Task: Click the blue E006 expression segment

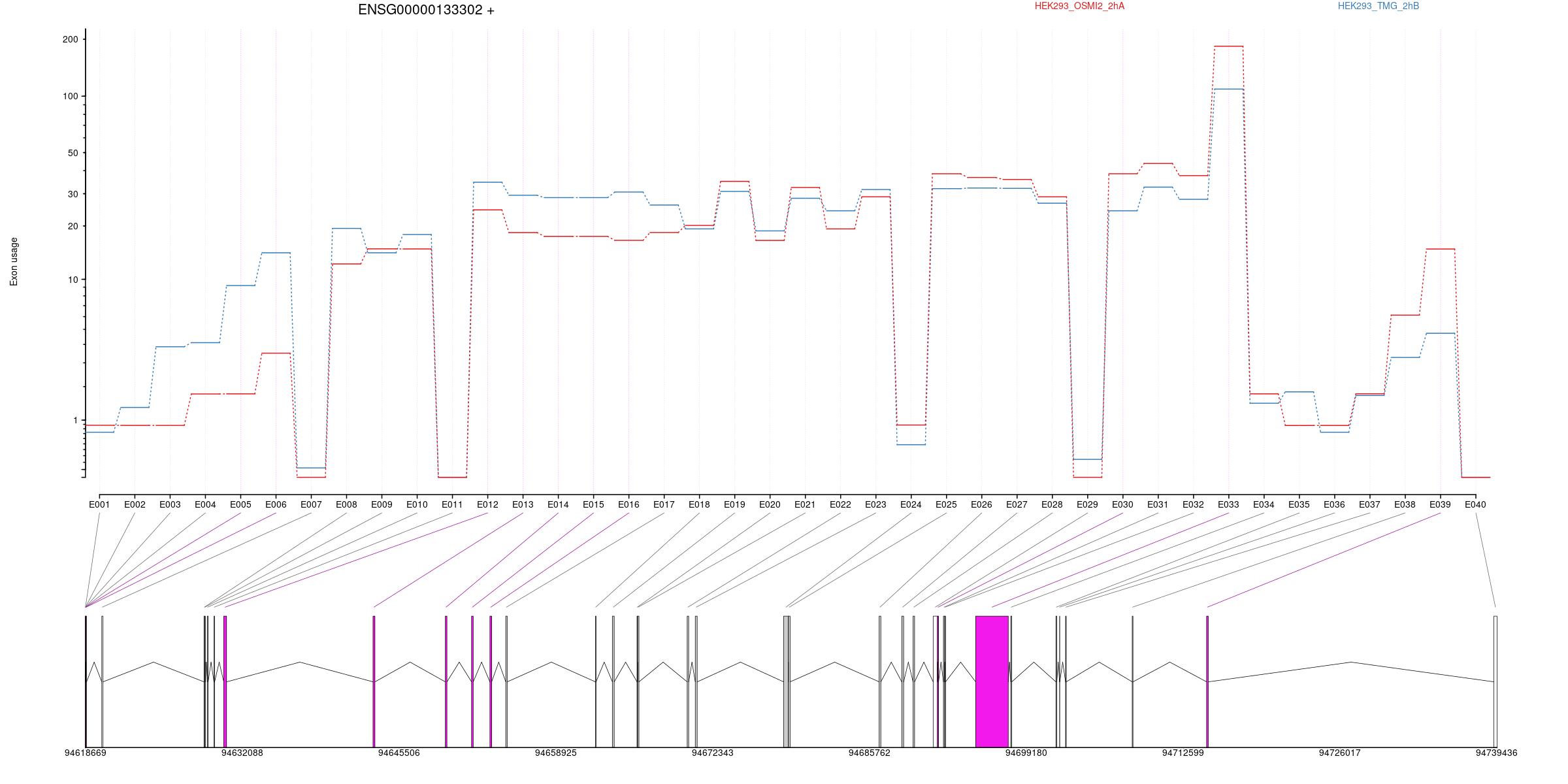Action: [276, 253]
